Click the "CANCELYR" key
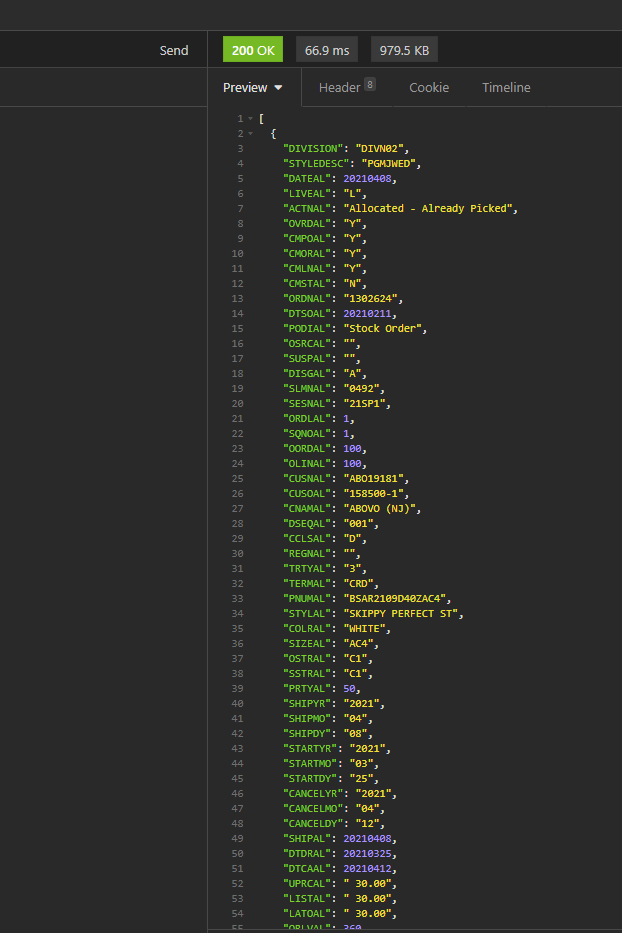This screenshot has width=622, height=933. pyautogui.click(x=313, y=794)
